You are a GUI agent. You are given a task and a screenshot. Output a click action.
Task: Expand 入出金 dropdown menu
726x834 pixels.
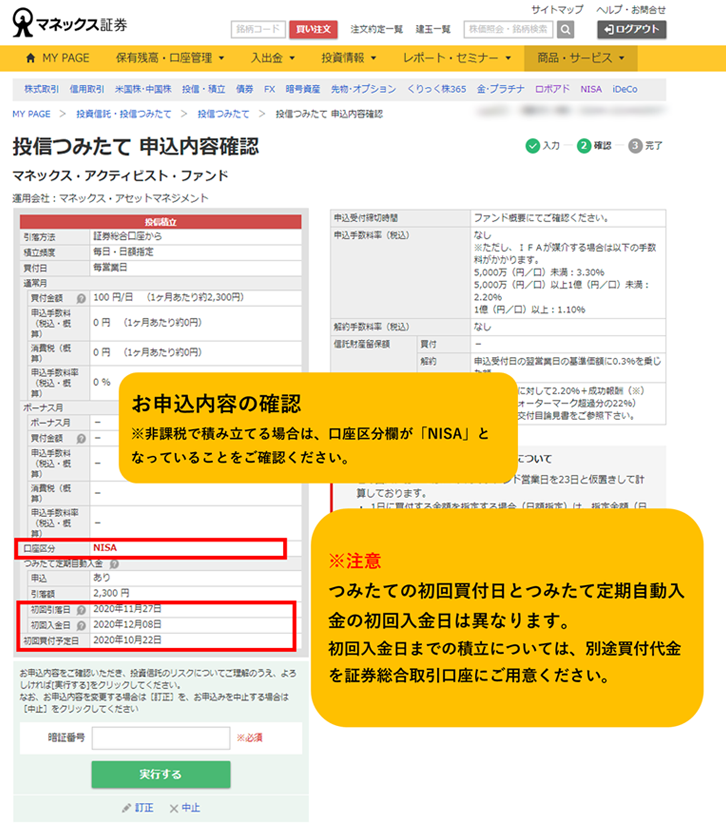[x=272, y=58]
